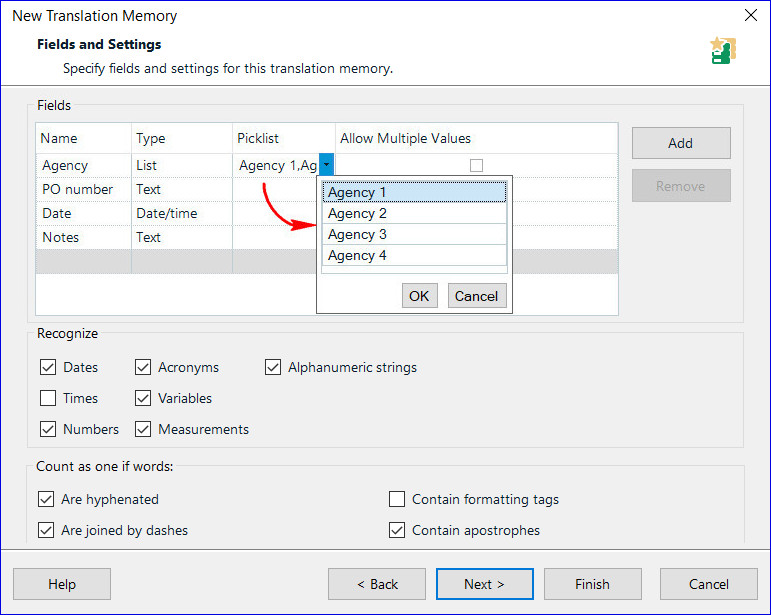771x615 pixels.
Task: Choose Agency 3 from the list
Action: click(x=414, y=234)
